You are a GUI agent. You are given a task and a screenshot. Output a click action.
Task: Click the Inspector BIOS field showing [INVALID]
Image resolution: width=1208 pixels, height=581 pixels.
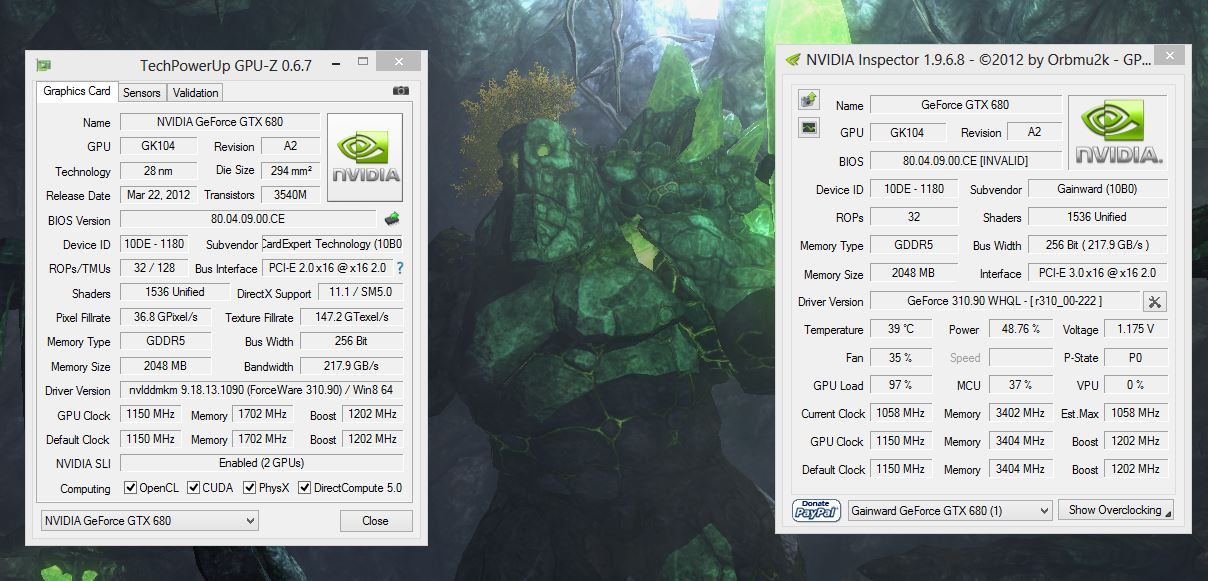coord(965,160)
